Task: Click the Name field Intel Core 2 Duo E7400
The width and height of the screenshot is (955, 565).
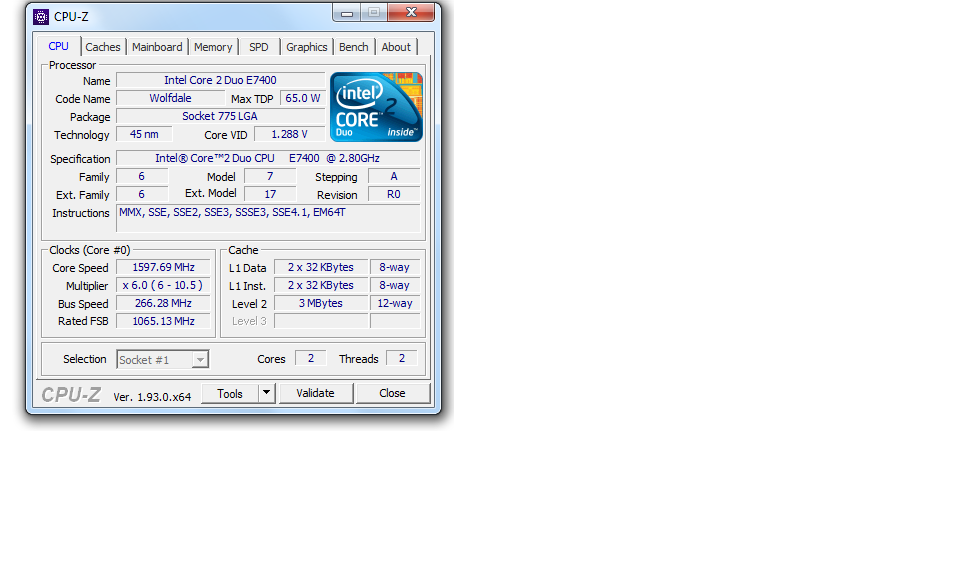Action: coord(220,80)
